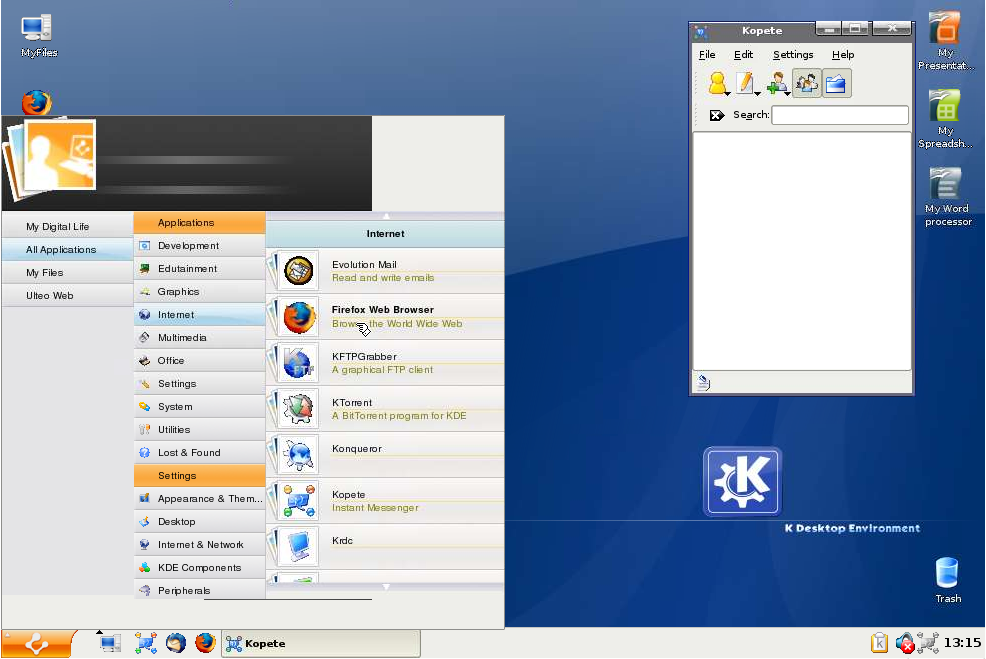Open My Word processor desktop icon
This screenshot has width=986, height=659.
coord(947,197)
